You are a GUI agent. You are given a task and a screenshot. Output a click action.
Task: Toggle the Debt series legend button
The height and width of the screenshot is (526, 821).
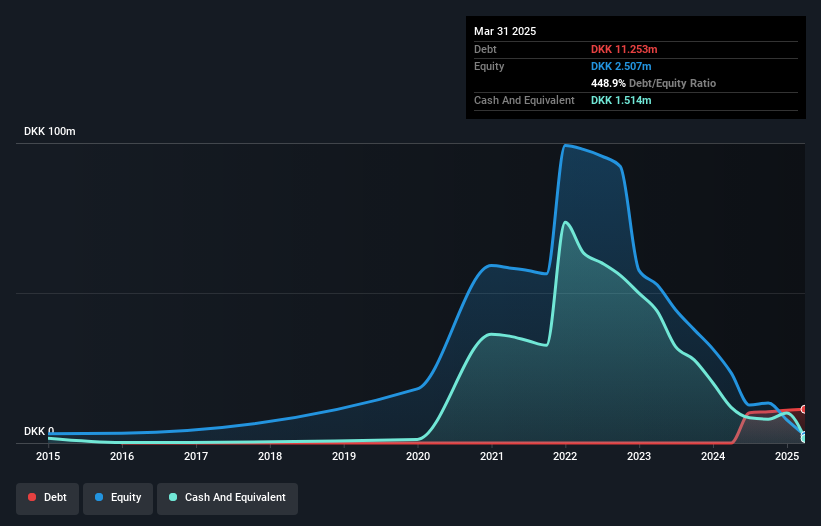click(48, 498)
